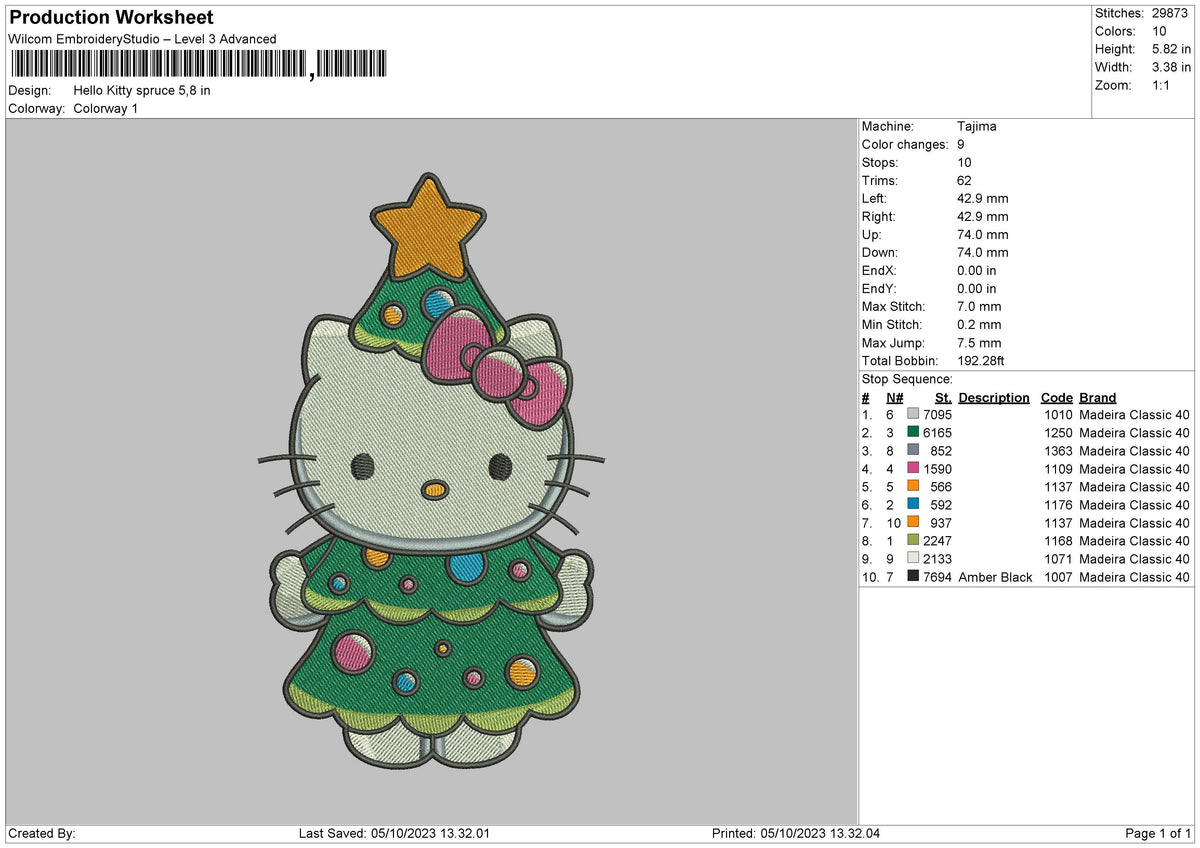Click the Trims value 62

coord(964,180)
